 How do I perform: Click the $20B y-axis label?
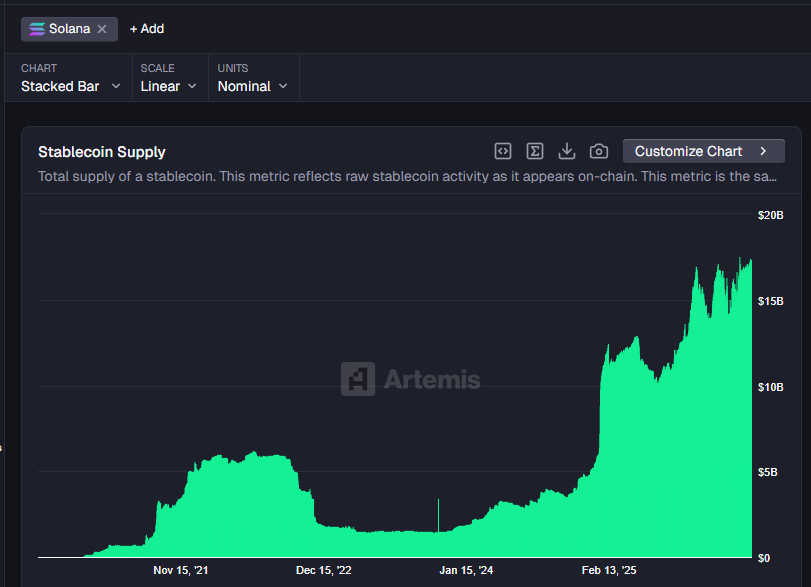coord(770,215)
